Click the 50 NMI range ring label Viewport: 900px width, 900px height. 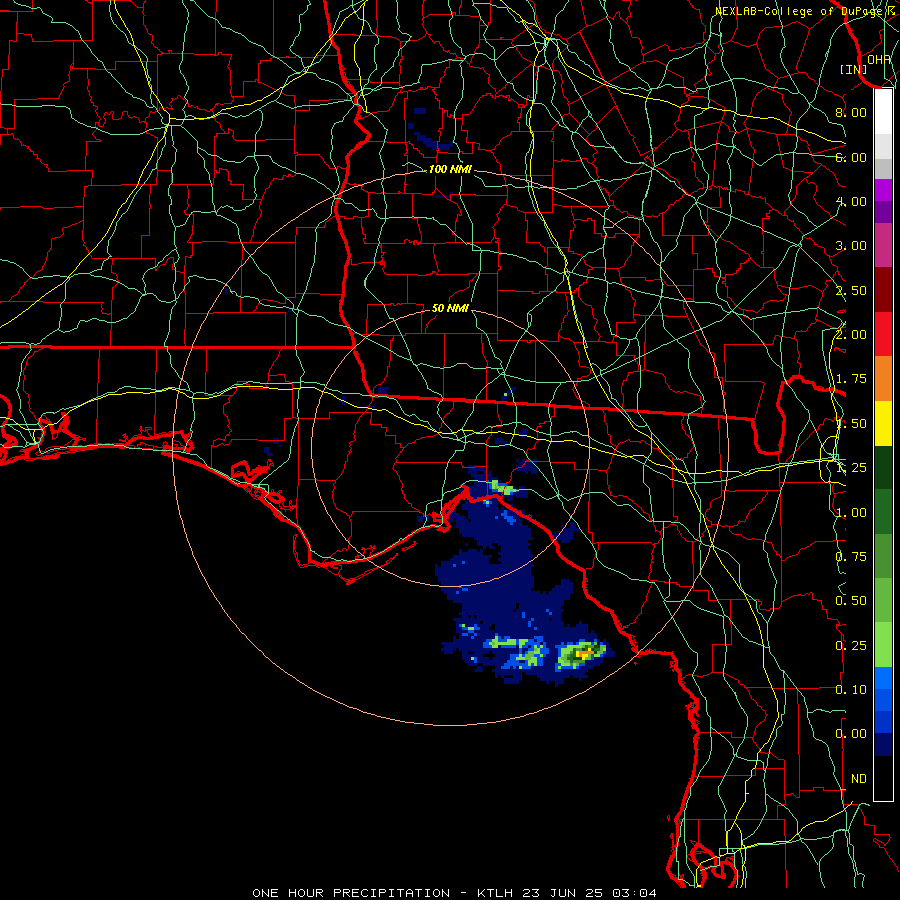tap(450, 308)
